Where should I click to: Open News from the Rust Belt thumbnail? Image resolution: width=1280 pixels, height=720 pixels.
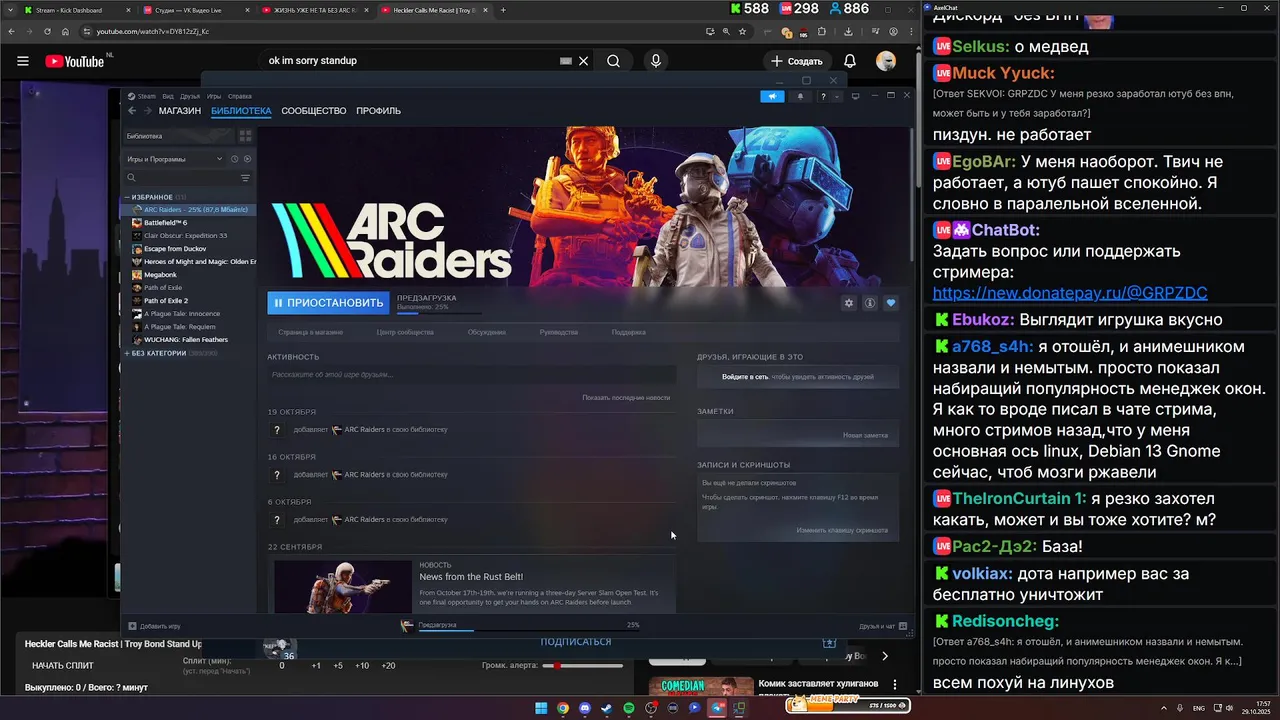tap(342, 586)
